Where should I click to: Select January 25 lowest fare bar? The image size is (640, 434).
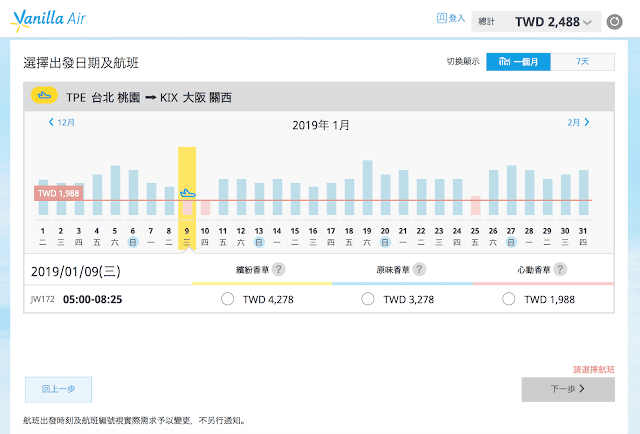click(476, 205)
